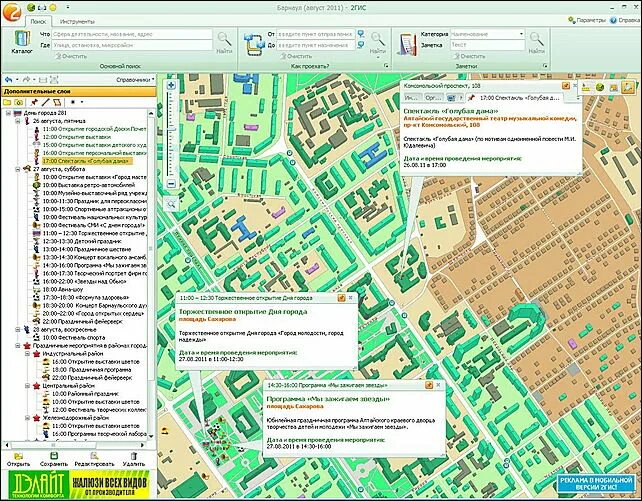The image size is (642, 501).
Task: Click the tree panel vertical scrollbar
Action: [151, 275]
